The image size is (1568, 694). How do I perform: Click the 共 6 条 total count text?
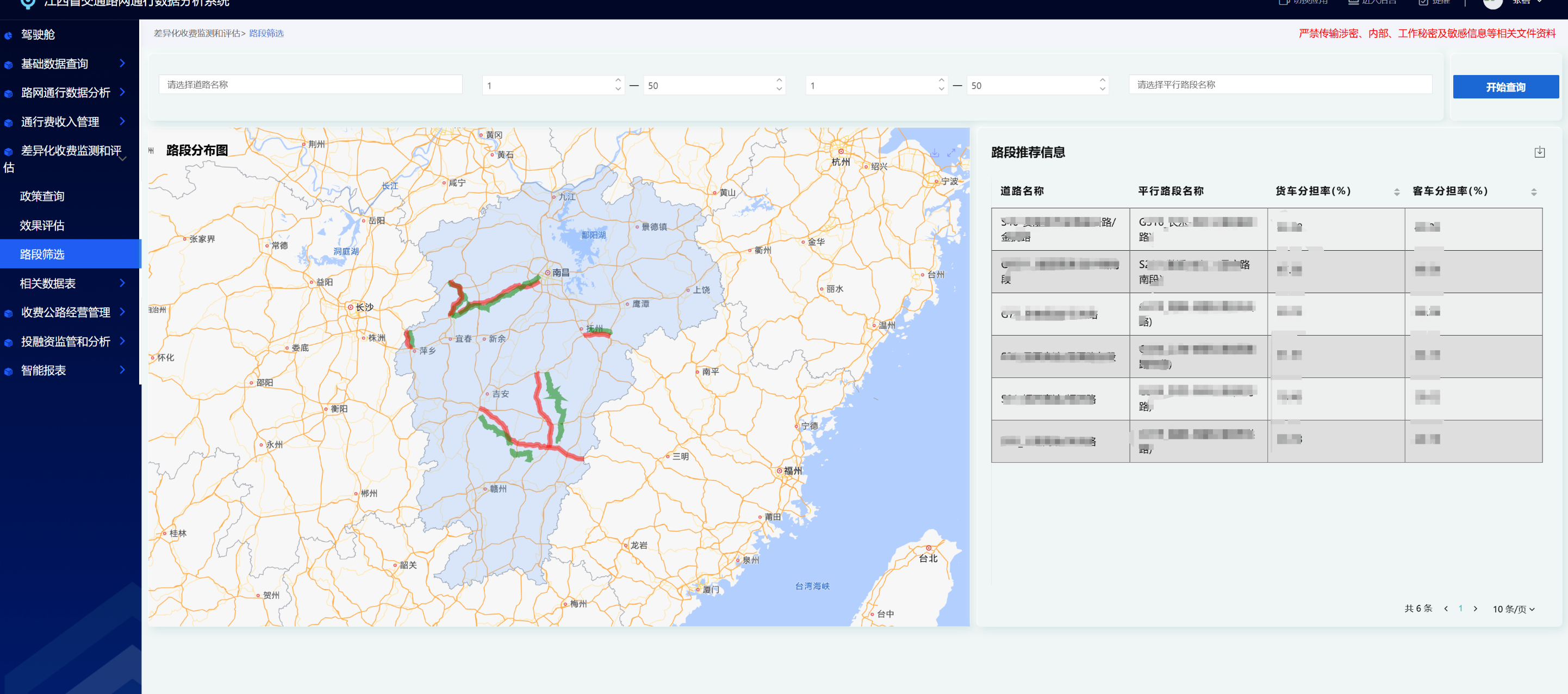pyautogui.click(x=1418, y=609)
